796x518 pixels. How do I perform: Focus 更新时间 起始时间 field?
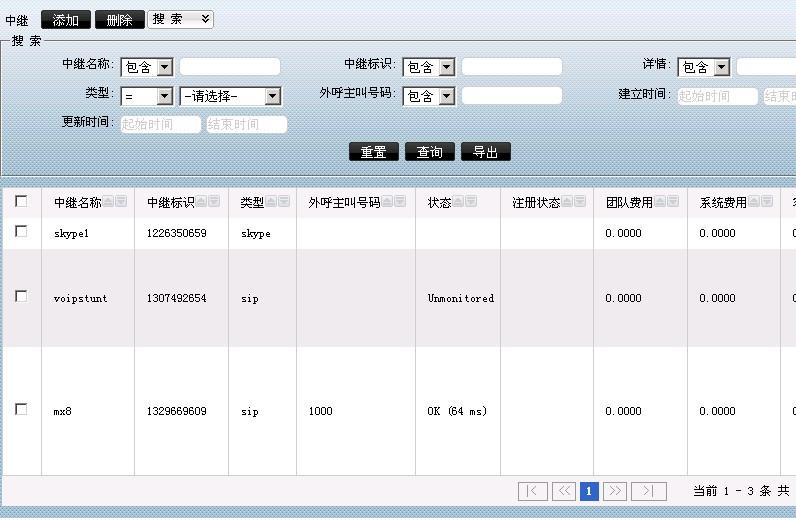pos(161,124)
